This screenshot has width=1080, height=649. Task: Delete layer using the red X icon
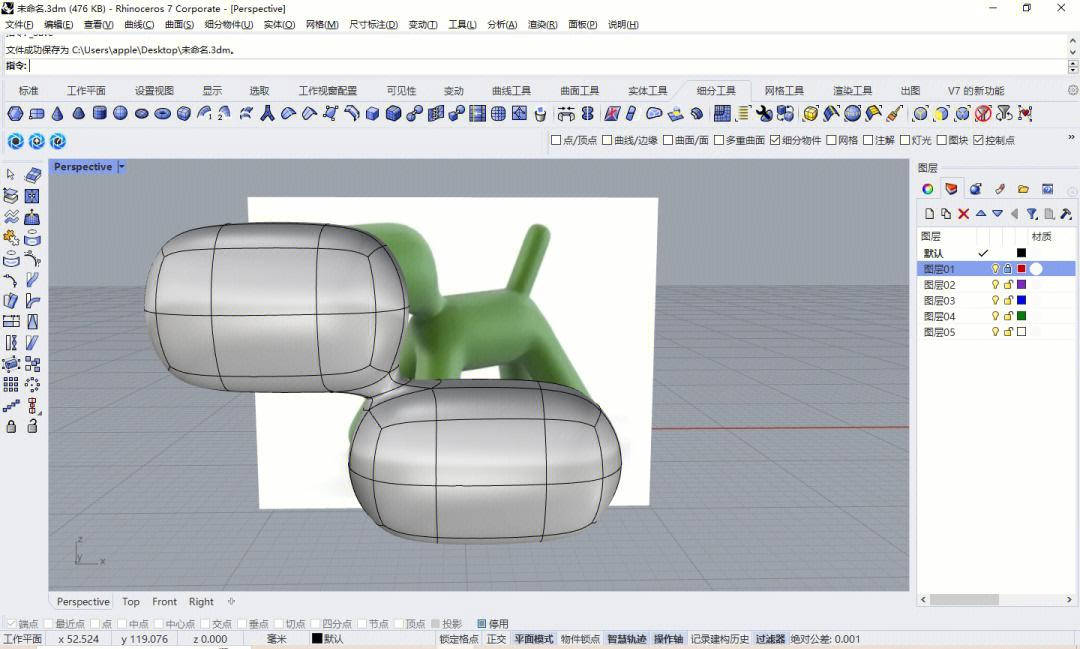click(x=964, y=214)
